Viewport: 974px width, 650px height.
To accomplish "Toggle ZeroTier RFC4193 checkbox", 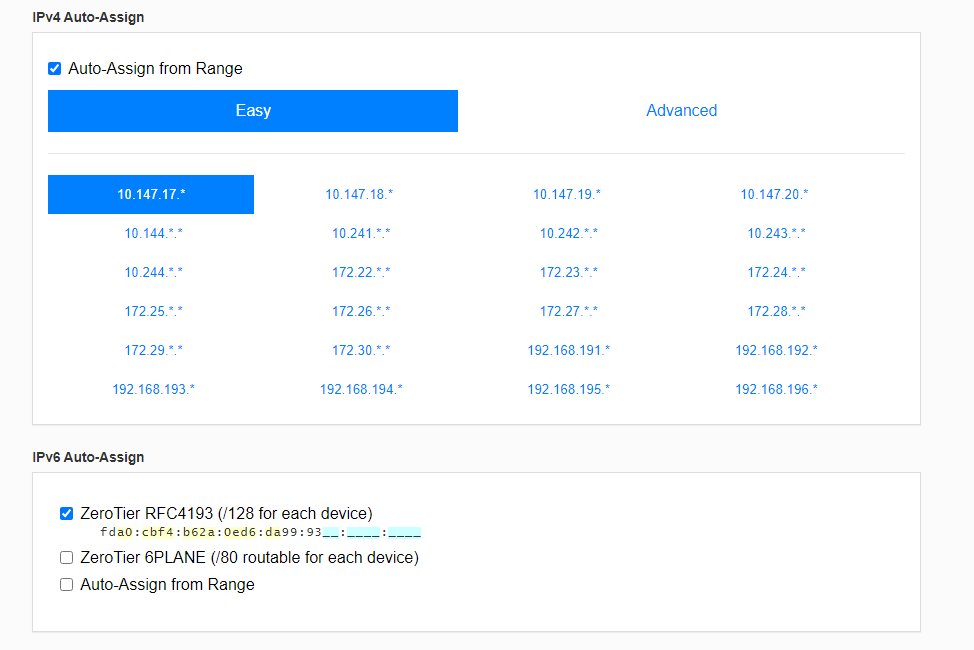I will click(x=67, y=514).
